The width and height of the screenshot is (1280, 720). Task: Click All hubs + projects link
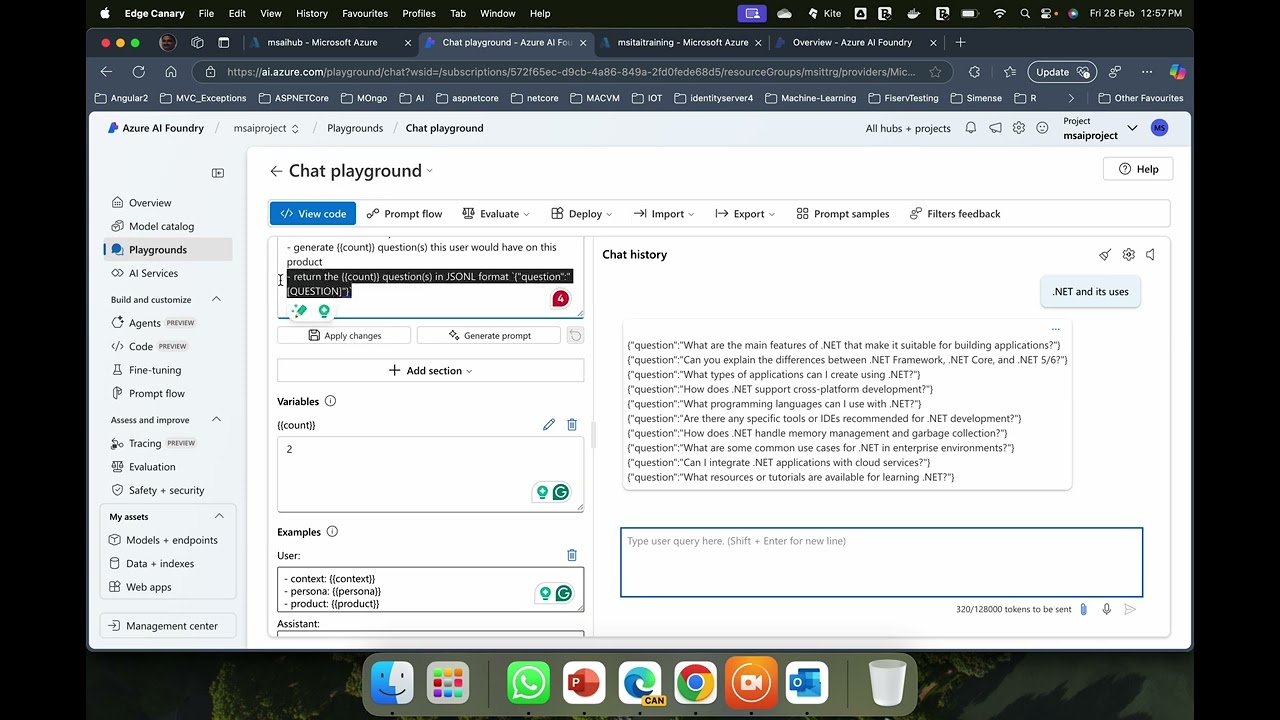point(908,128)
